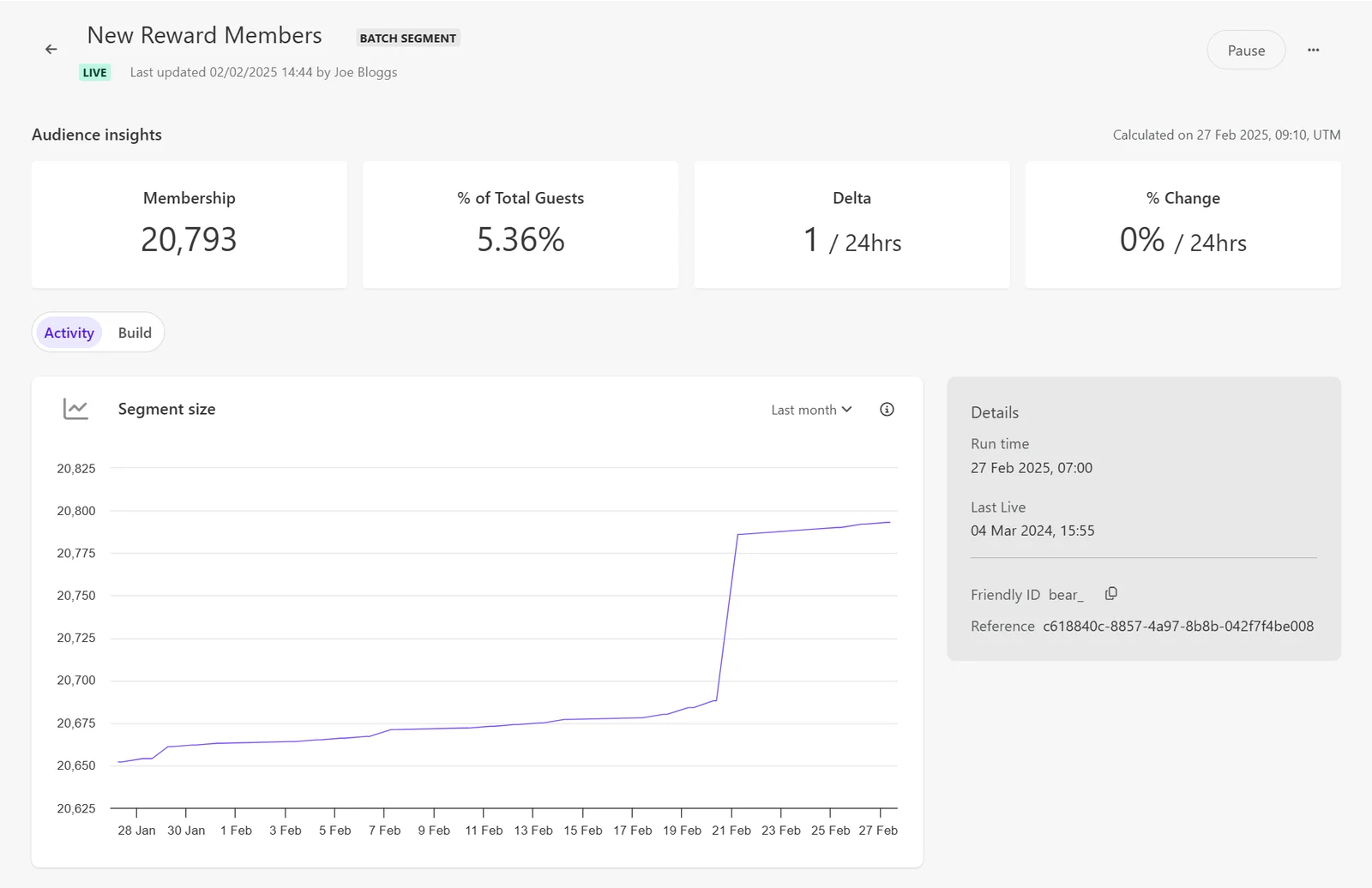Click the Last updated by Joe Bloggs text
Image resolution: width=1372 pixels, height=888 pixels.
click(x=263, y=73)
